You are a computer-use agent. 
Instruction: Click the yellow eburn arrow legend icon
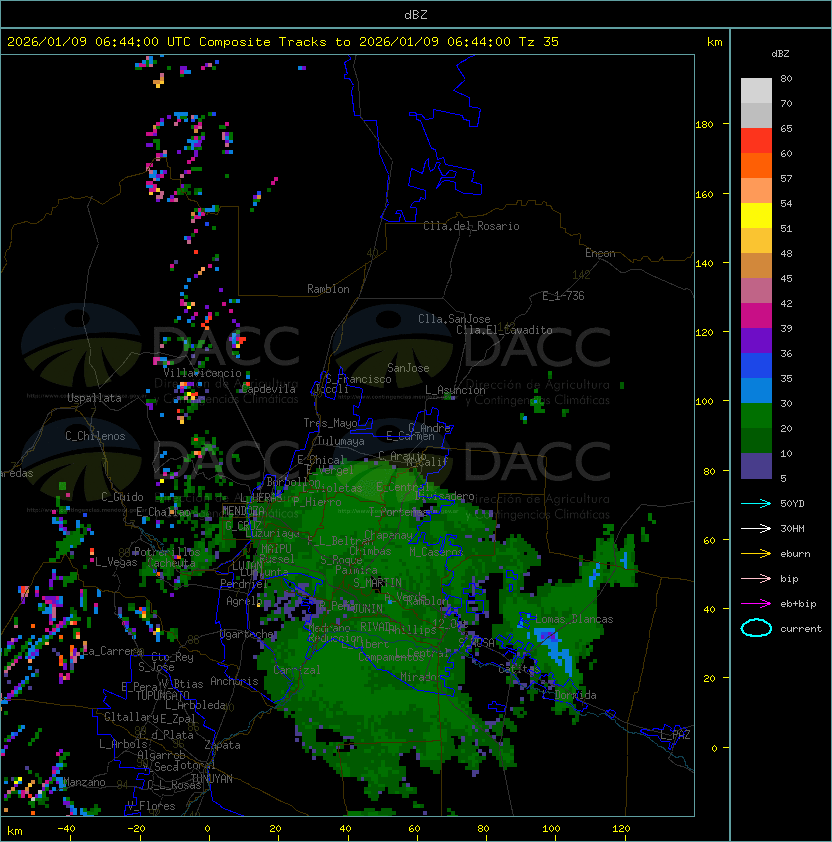(x=756, y=554)
